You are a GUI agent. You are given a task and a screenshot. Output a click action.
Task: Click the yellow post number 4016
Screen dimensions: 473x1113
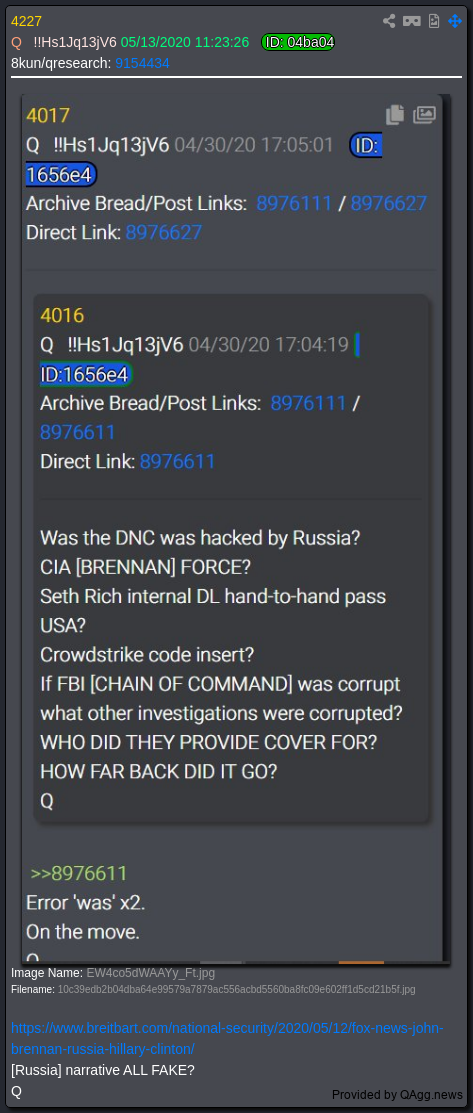(62, 316)
